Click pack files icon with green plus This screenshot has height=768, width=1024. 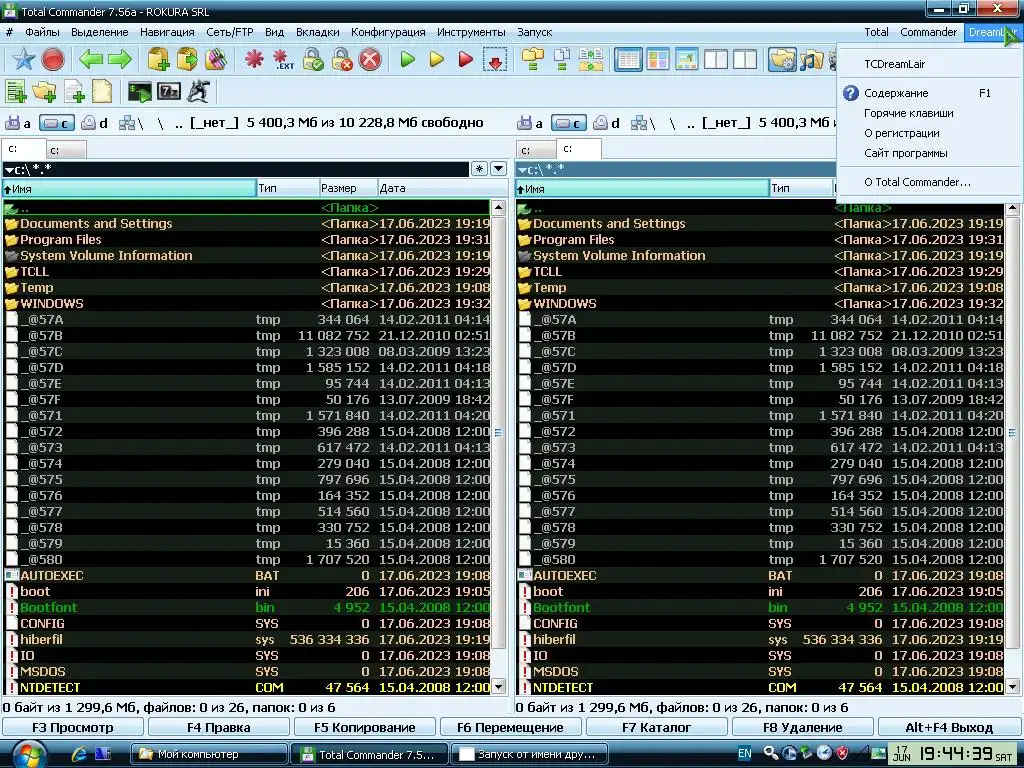point(158,59)
